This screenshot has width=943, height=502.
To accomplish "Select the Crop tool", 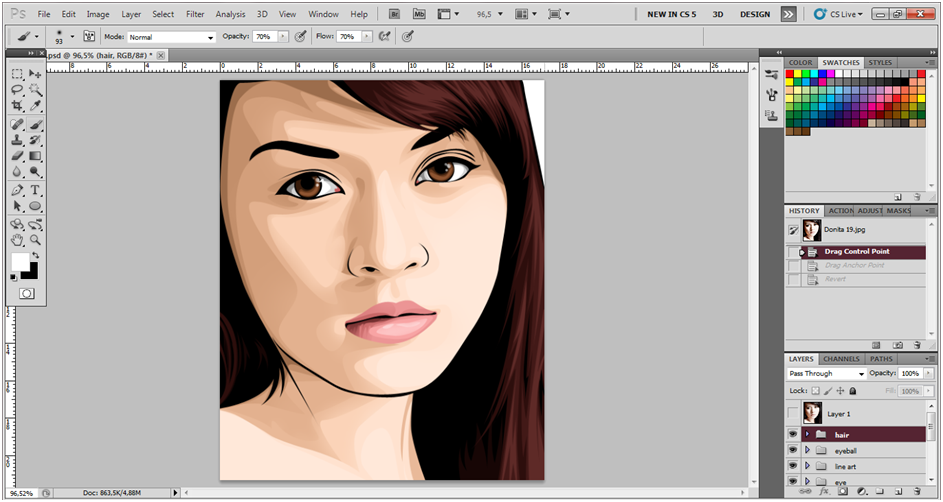I will 17,105.
